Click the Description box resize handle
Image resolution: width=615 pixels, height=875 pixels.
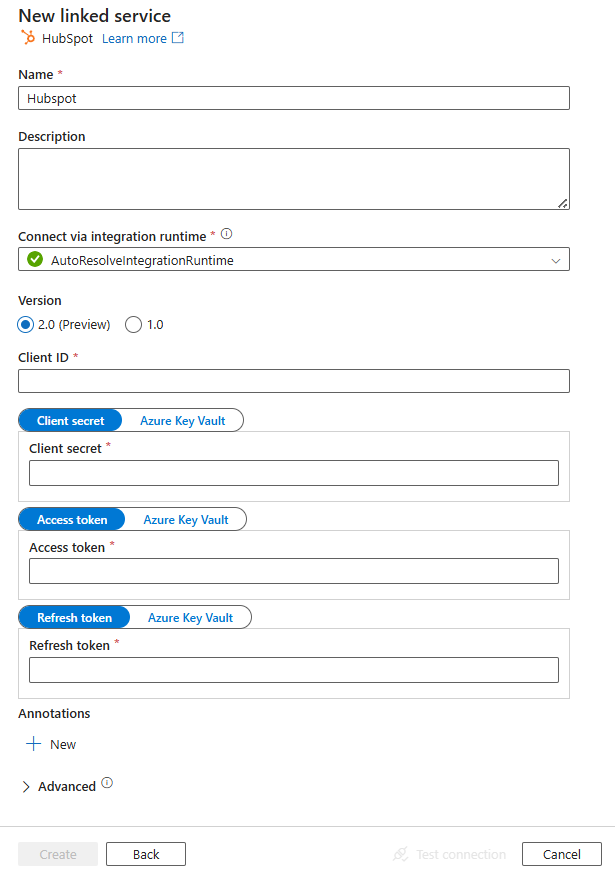(563, 204)
